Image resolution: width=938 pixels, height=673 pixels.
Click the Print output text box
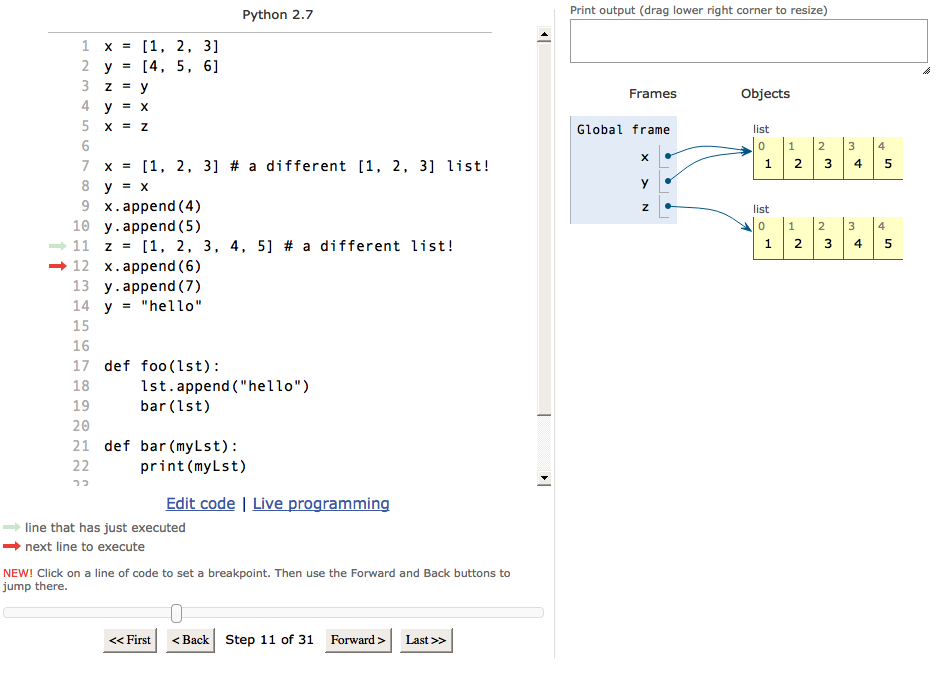pyautogui.click(x=748, y=41)
